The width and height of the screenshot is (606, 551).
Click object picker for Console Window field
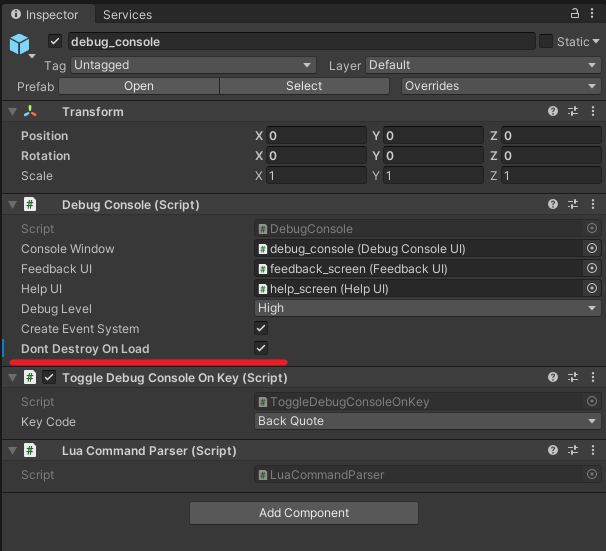tap(592, 248)
